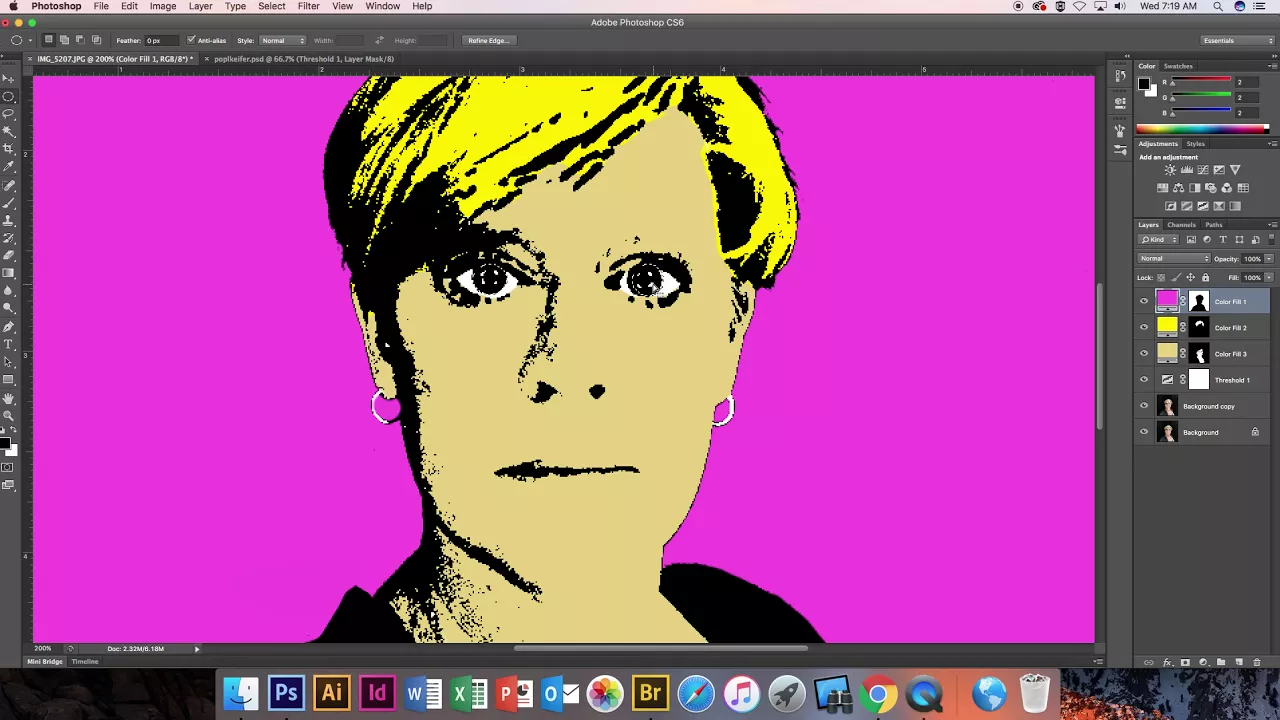The height and width of the screenshot is (720, 1280).
Task: Select the Pen tool
Action: [9, 327]
